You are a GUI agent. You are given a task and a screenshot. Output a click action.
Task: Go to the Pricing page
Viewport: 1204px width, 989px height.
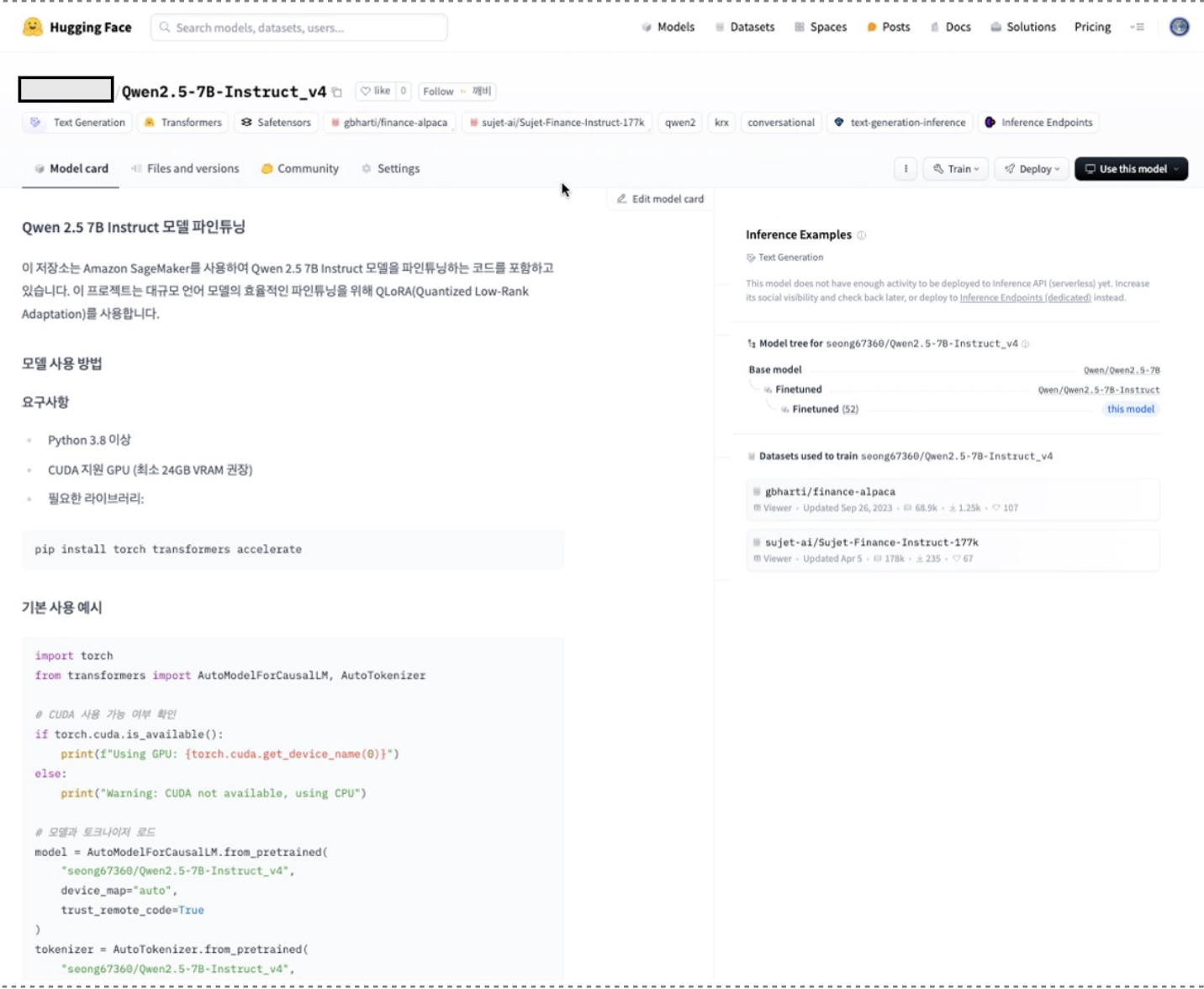[1092, 27]
